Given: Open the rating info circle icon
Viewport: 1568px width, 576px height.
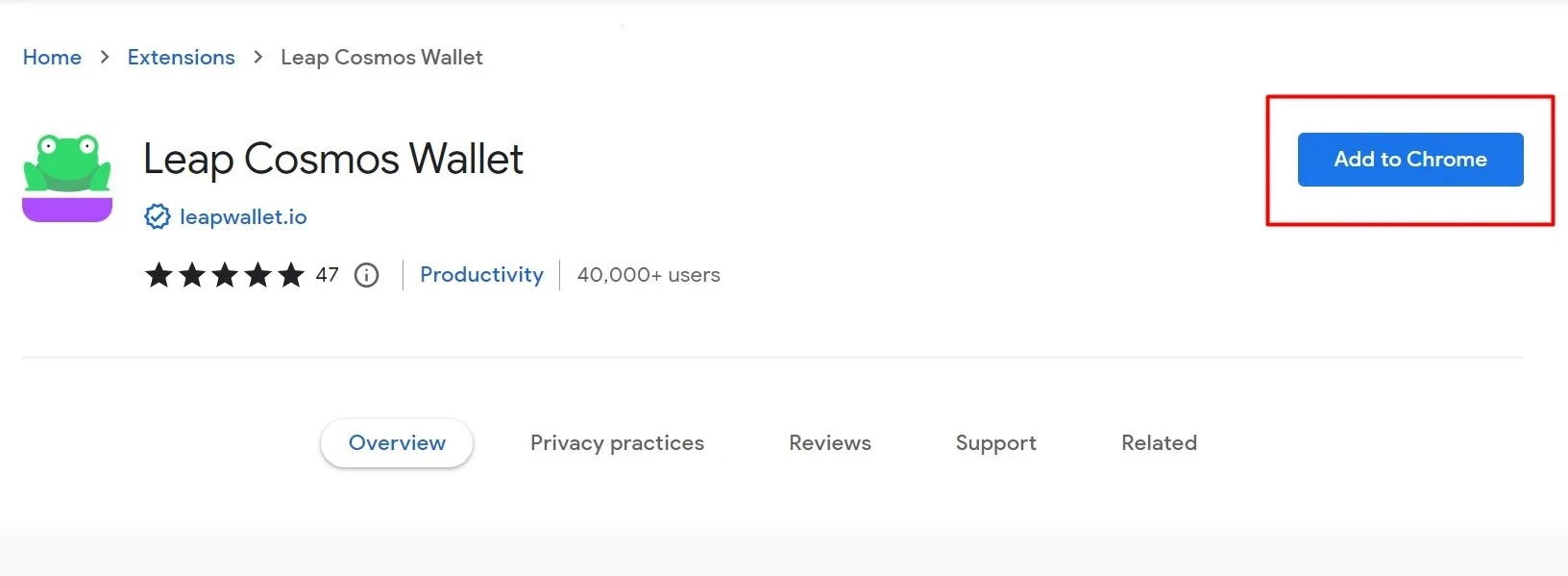Looking at the screenshot, I should click(x=366, y=275).
